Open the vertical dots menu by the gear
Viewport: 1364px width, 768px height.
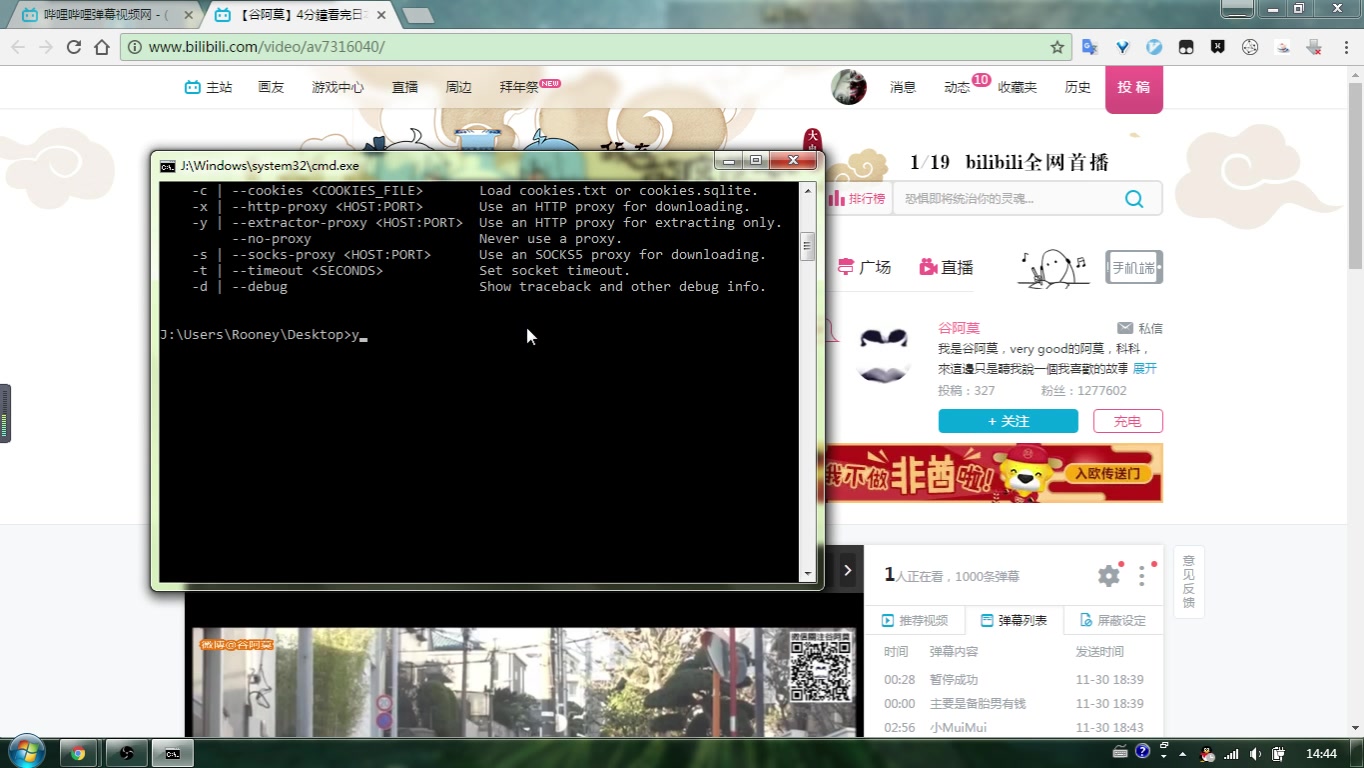(1142, 576)
